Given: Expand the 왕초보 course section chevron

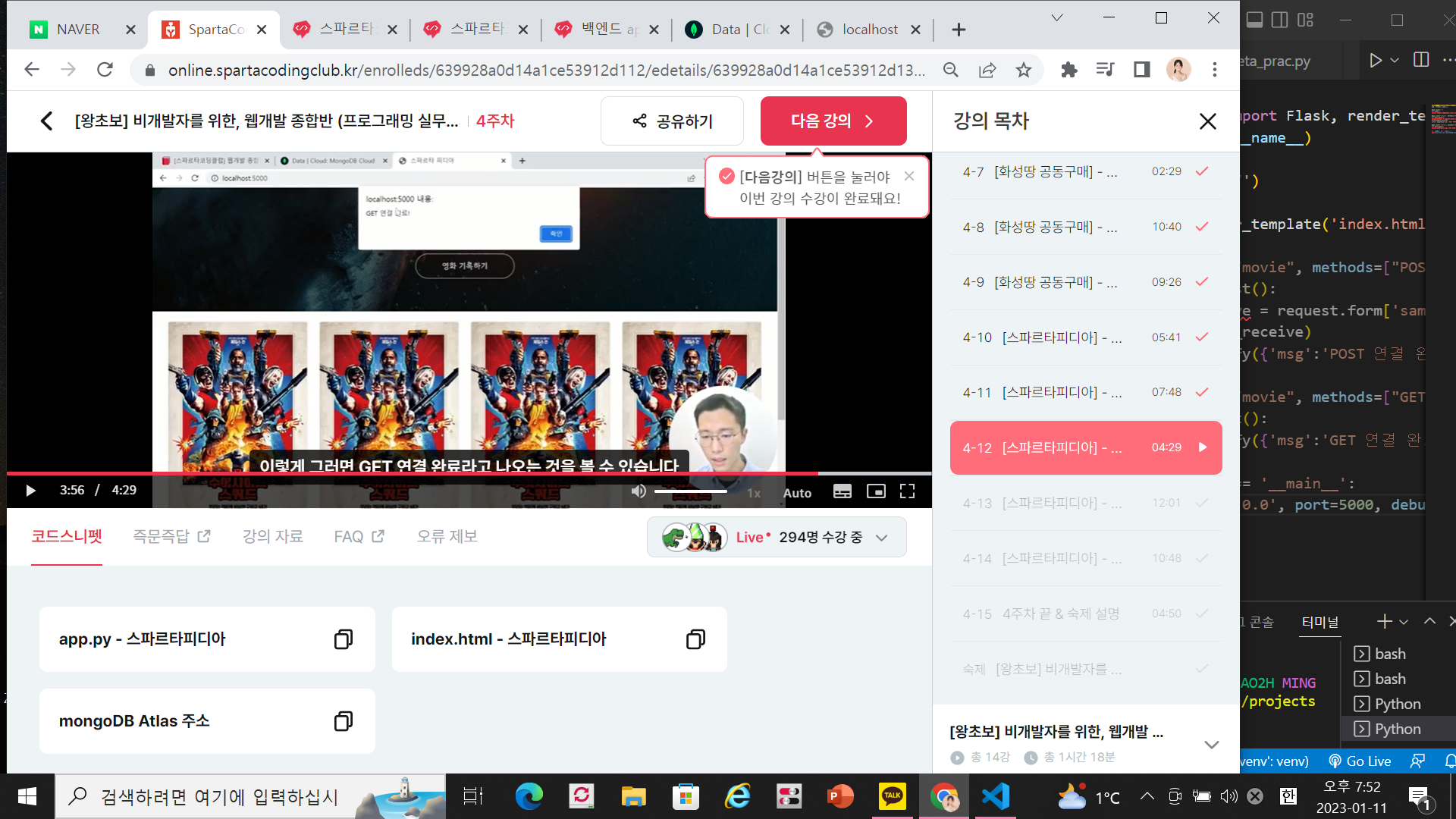Looking at the screenshot, I should coord(1211,745).
